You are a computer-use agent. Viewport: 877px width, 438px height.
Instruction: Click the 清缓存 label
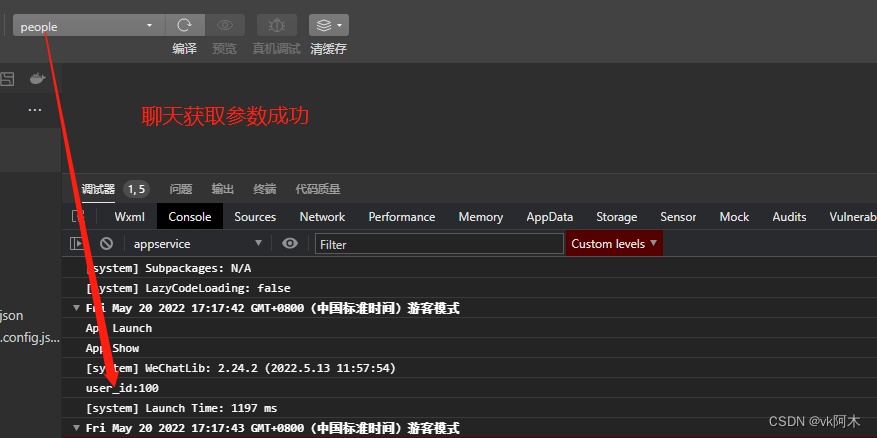[x=329, y=49]
